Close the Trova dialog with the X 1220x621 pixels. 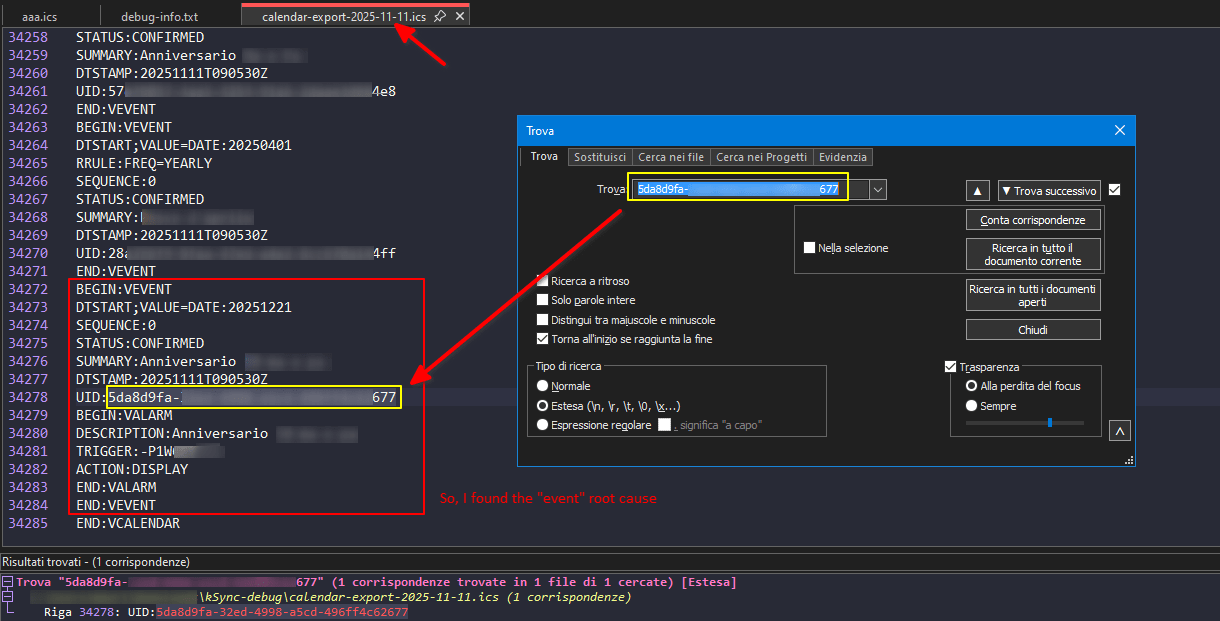tap(1120, 131)
